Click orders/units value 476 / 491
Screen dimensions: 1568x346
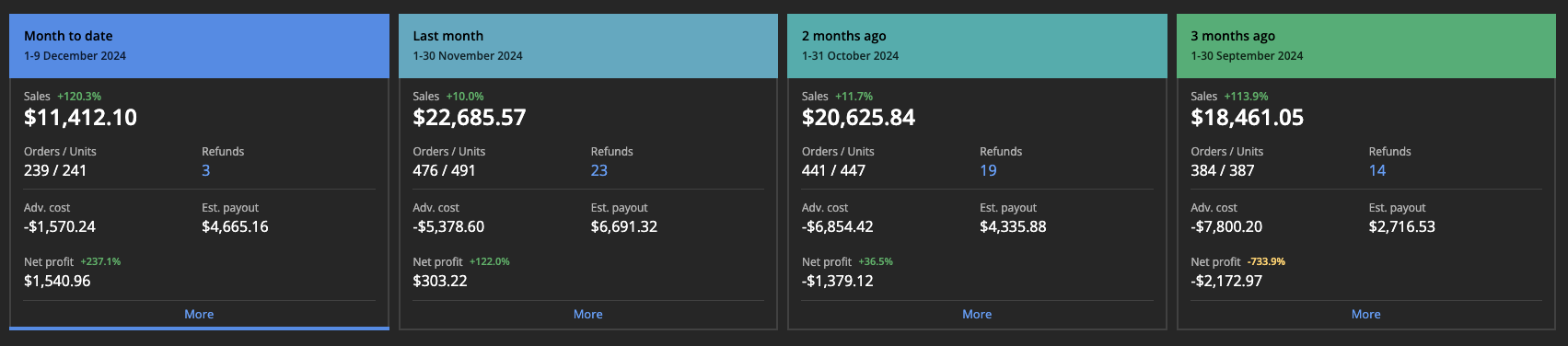coord(445,170)
